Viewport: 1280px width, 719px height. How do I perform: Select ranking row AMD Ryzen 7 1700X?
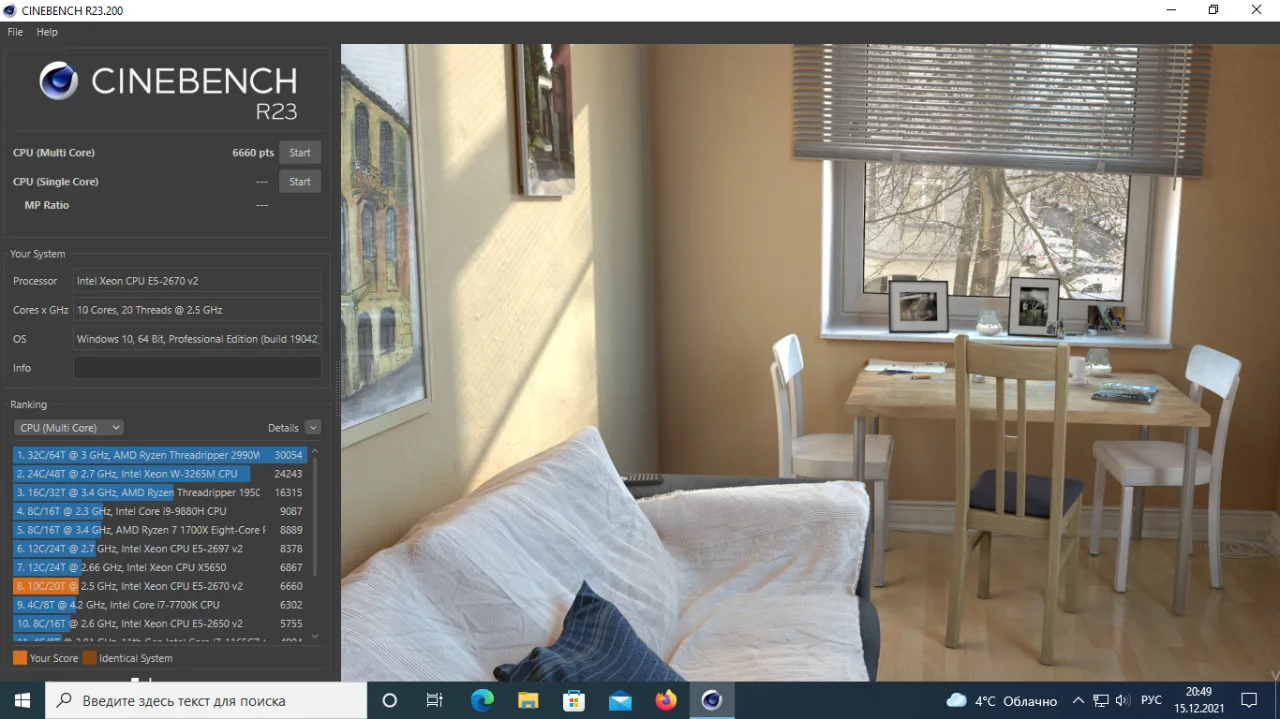tap(160, 530)
